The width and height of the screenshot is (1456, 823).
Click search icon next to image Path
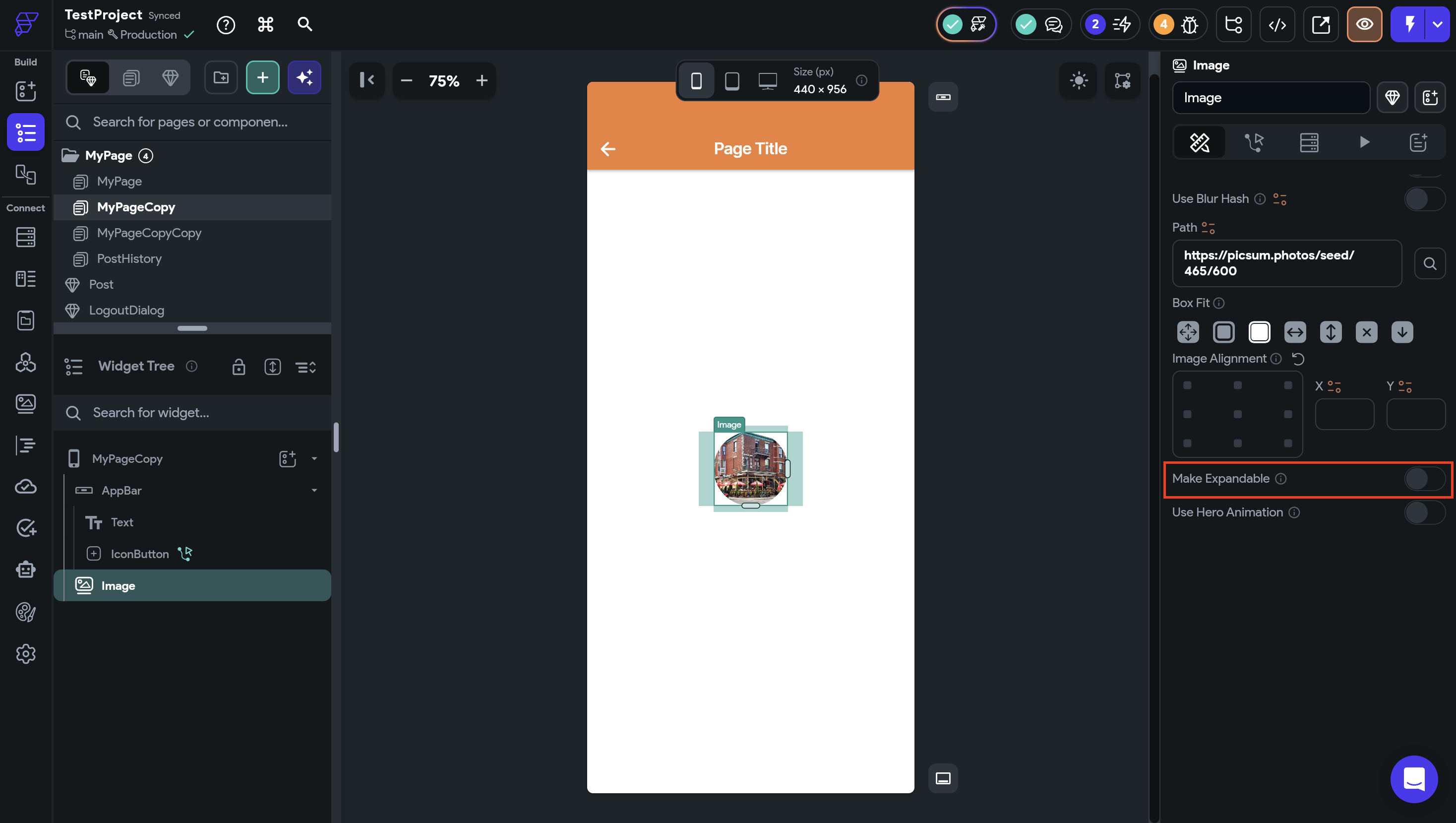[1429, 263]
